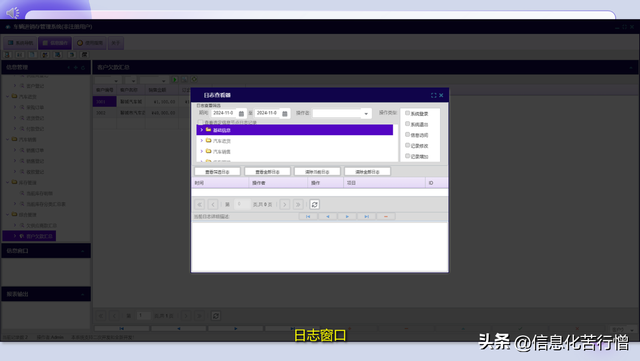Refresh the log list in dialog
The width and height of the screenshot is (640, 361).
[x=314, y=204]
